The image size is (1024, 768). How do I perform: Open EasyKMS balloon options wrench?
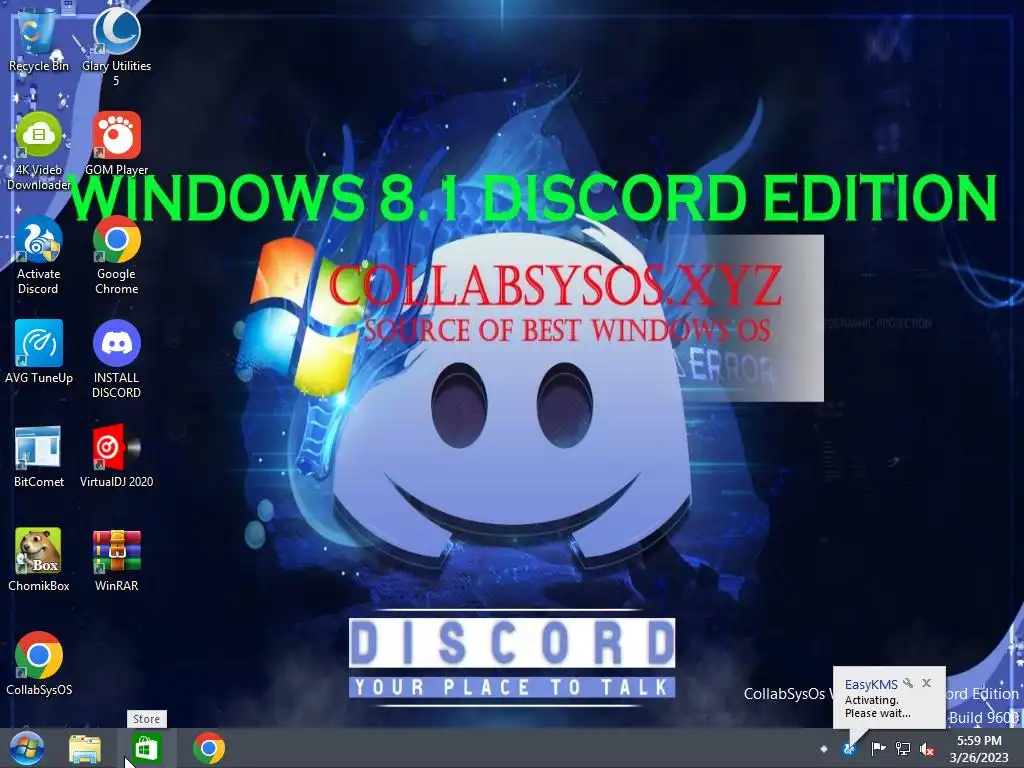pos(908,683)
